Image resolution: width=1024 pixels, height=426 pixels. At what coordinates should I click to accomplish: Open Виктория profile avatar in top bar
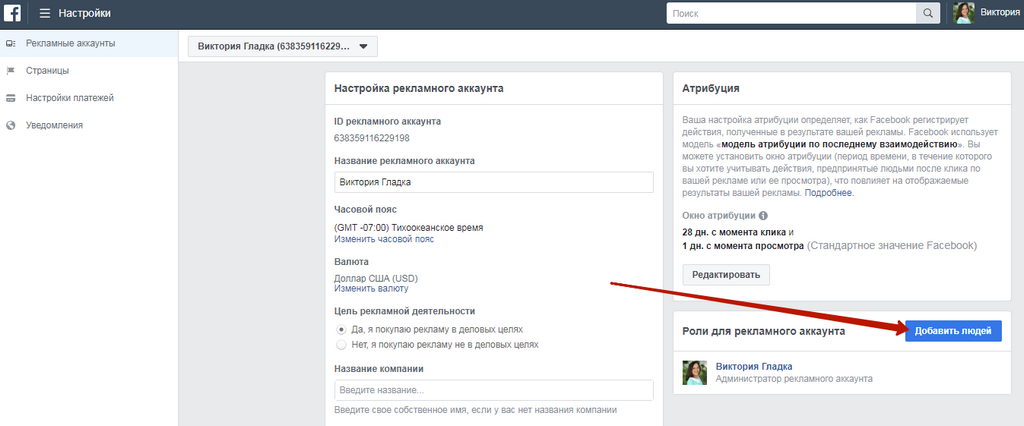point(964,13)
